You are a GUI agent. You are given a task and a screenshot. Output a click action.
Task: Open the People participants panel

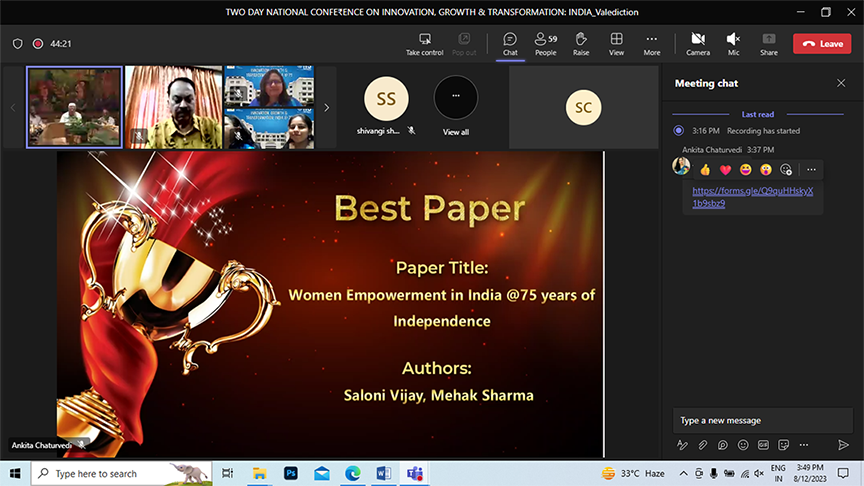pos(545,43)
